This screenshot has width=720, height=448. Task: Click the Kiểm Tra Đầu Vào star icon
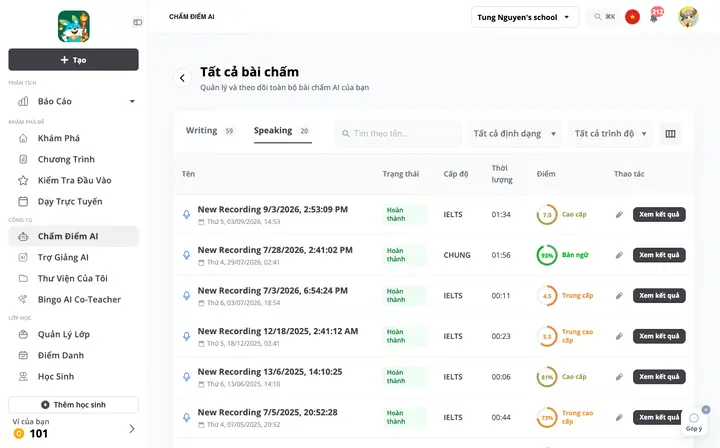tap(23, 180)
